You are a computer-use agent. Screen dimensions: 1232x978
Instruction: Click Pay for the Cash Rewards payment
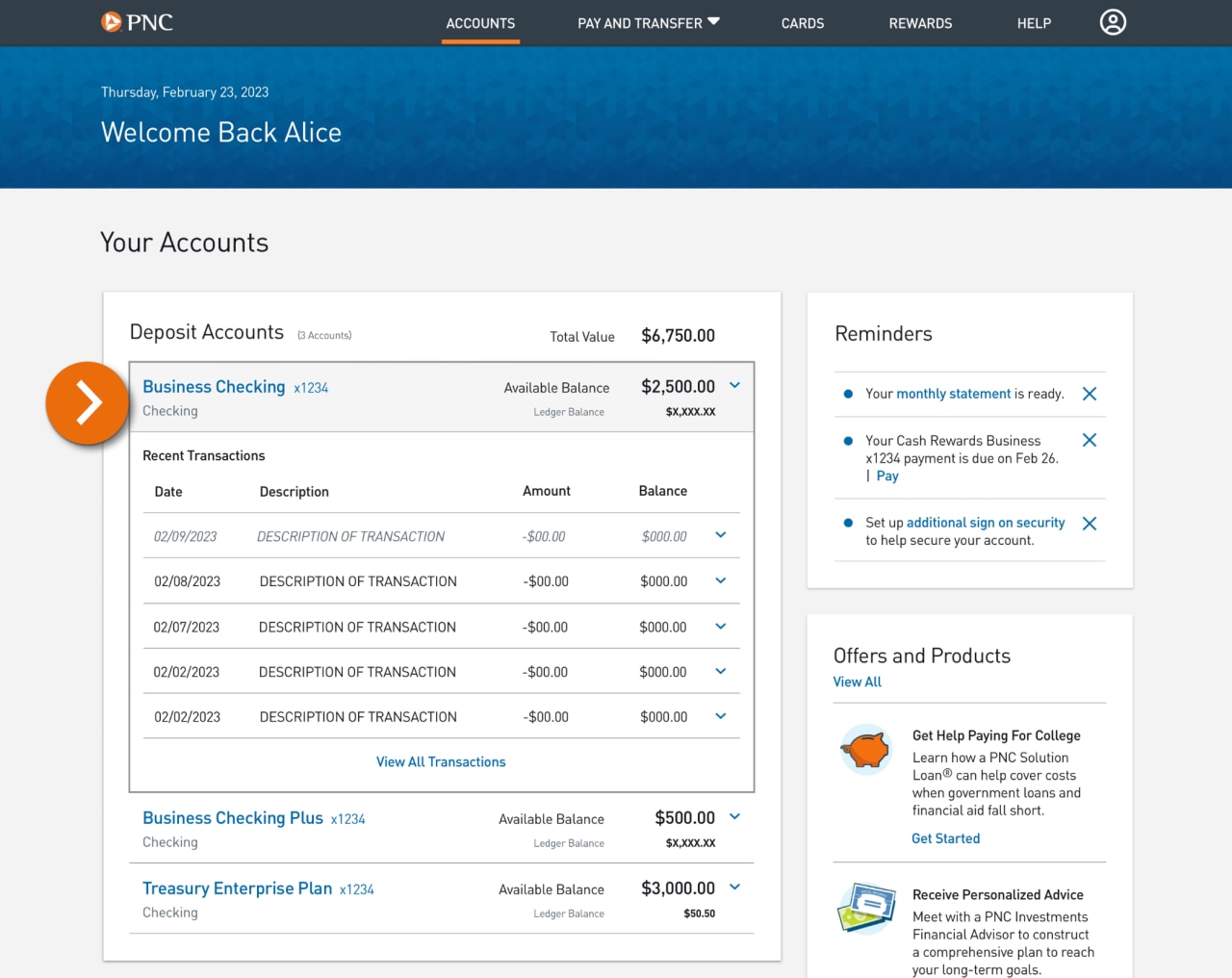(886, 475)
